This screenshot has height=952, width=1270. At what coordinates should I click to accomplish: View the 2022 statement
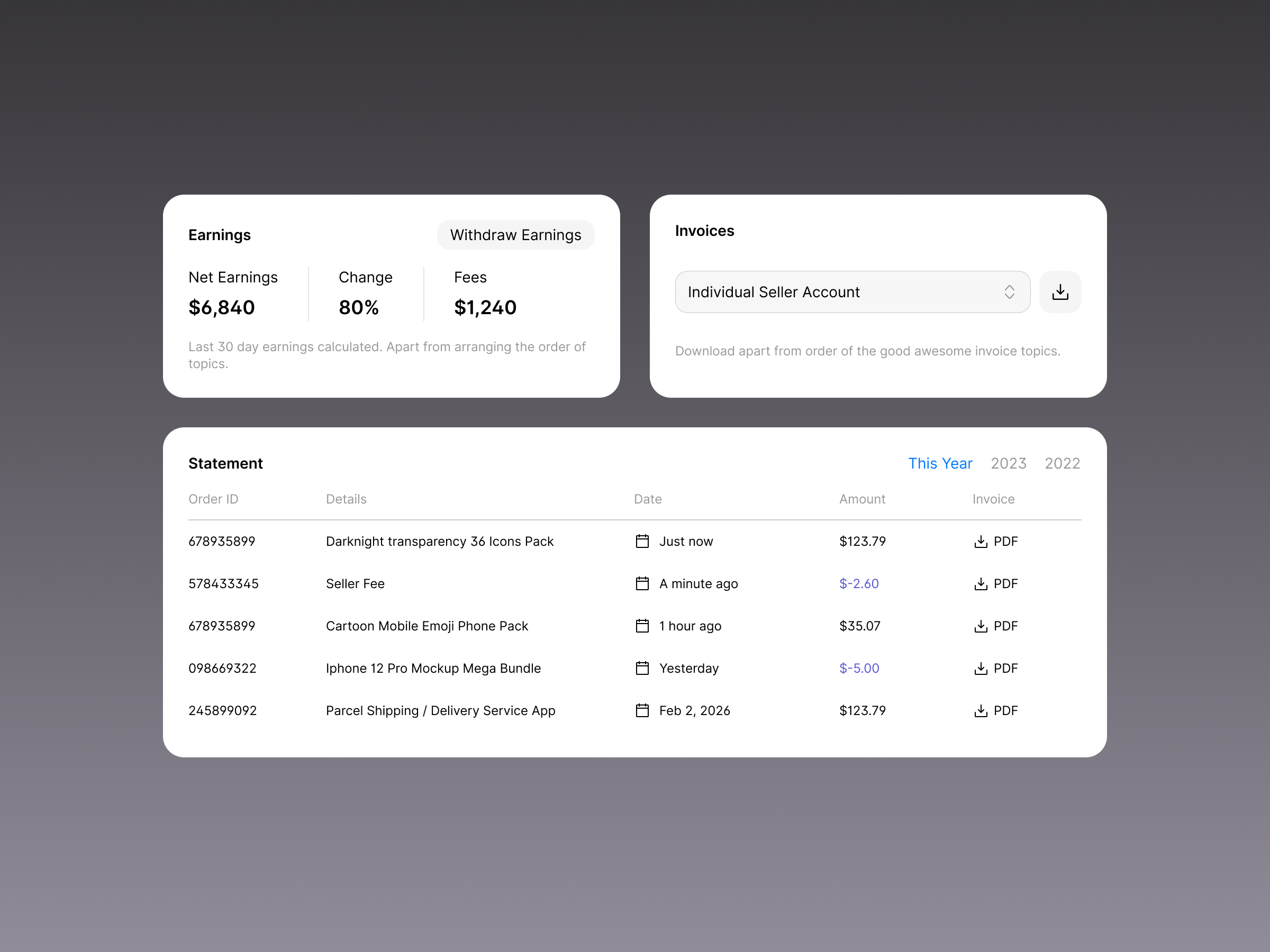pyautogui.click(x=1062, y=463)
